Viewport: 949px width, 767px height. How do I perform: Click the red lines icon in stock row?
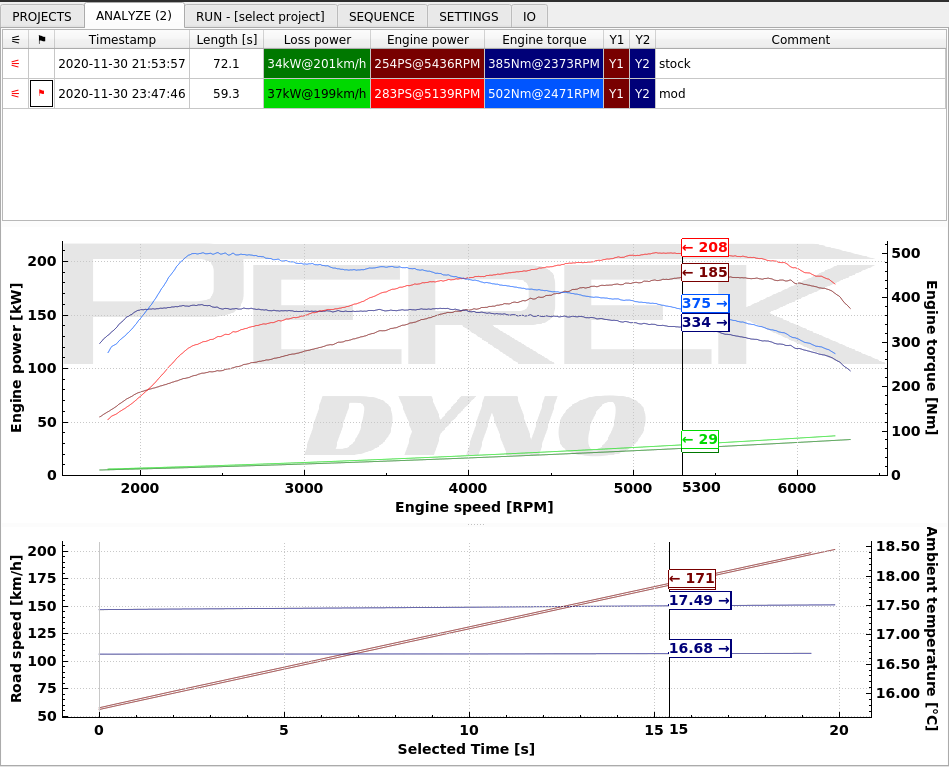pos(16,64)
